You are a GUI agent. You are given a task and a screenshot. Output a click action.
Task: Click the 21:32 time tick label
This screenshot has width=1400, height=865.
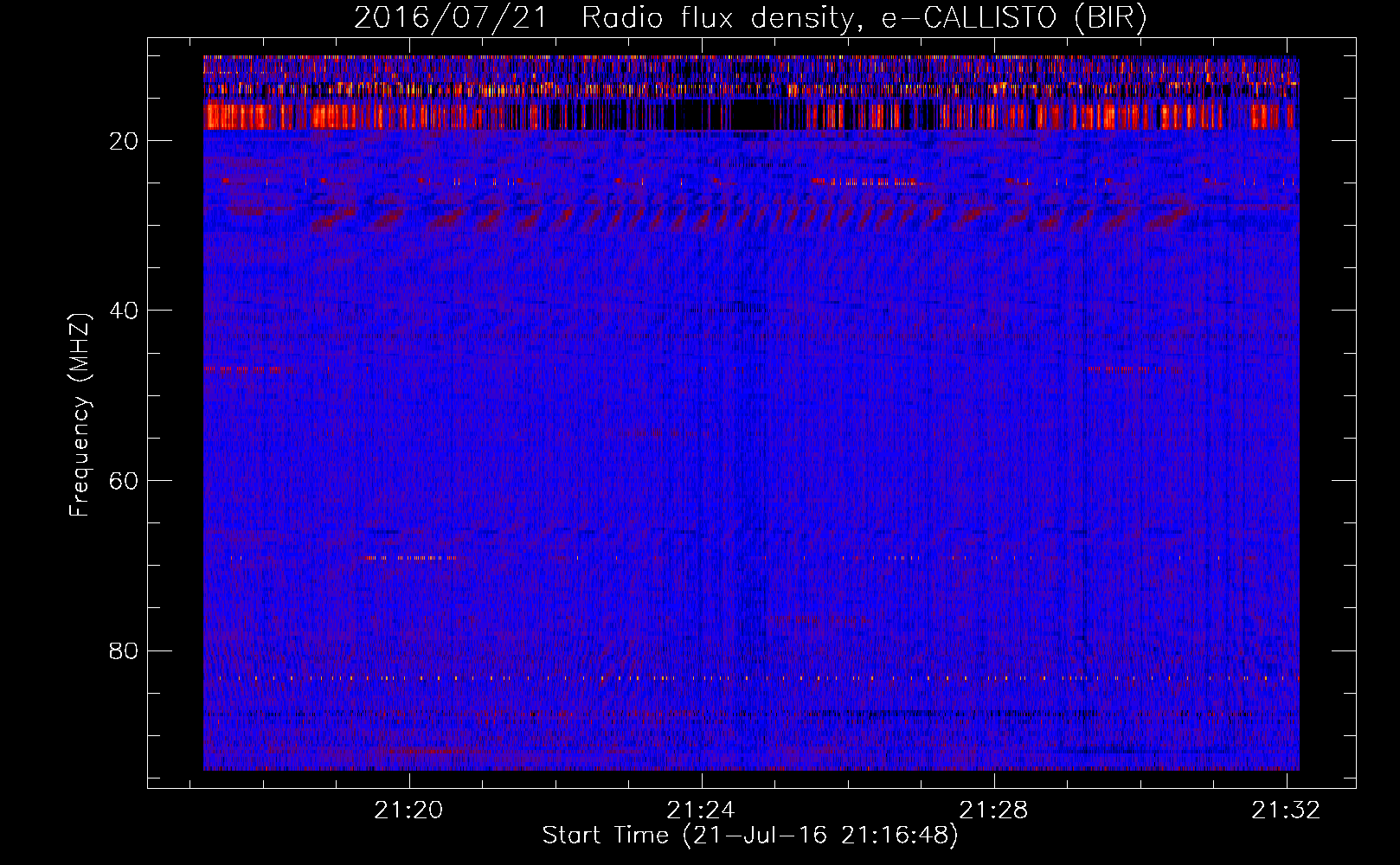[x=1287, y=810]
